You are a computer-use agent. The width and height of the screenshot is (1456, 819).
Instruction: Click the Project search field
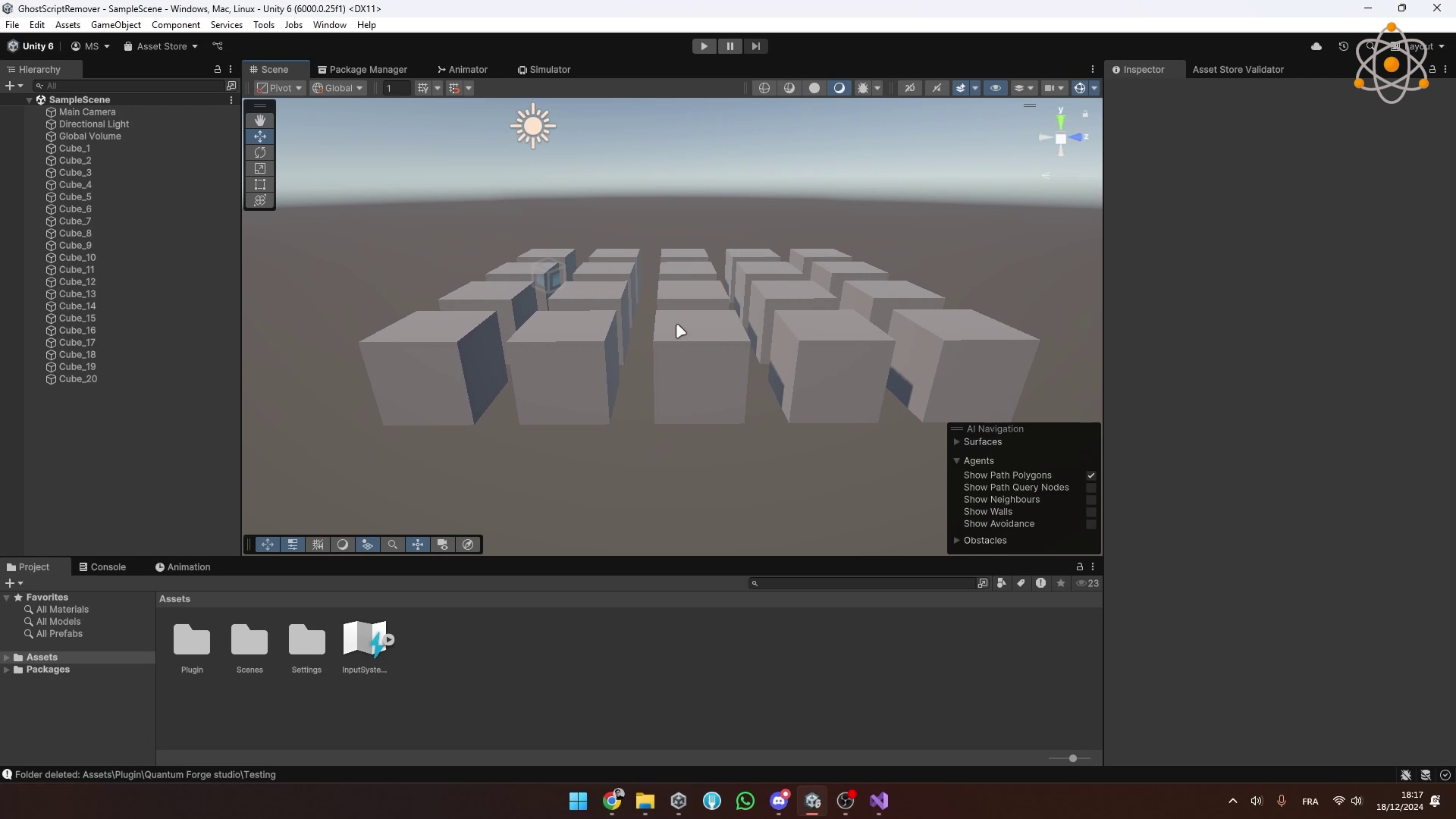[861, 583]
